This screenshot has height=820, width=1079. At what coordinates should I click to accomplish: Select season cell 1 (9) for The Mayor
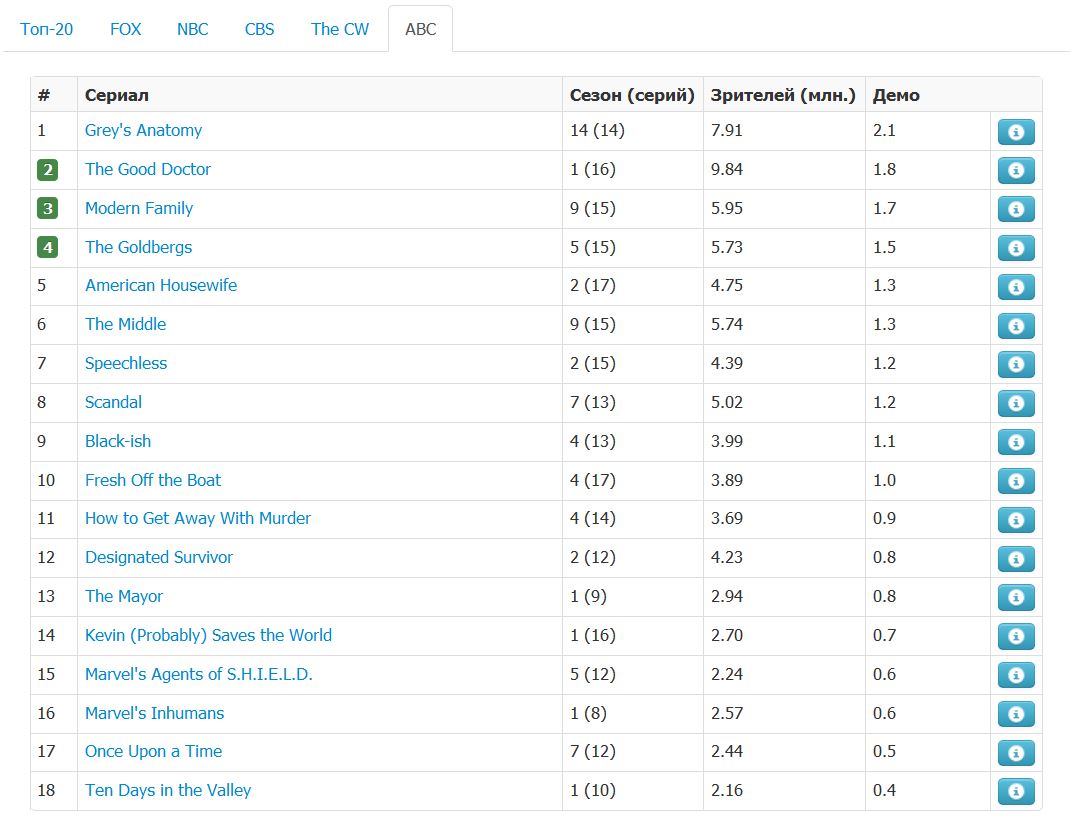(x=588, y=596)
